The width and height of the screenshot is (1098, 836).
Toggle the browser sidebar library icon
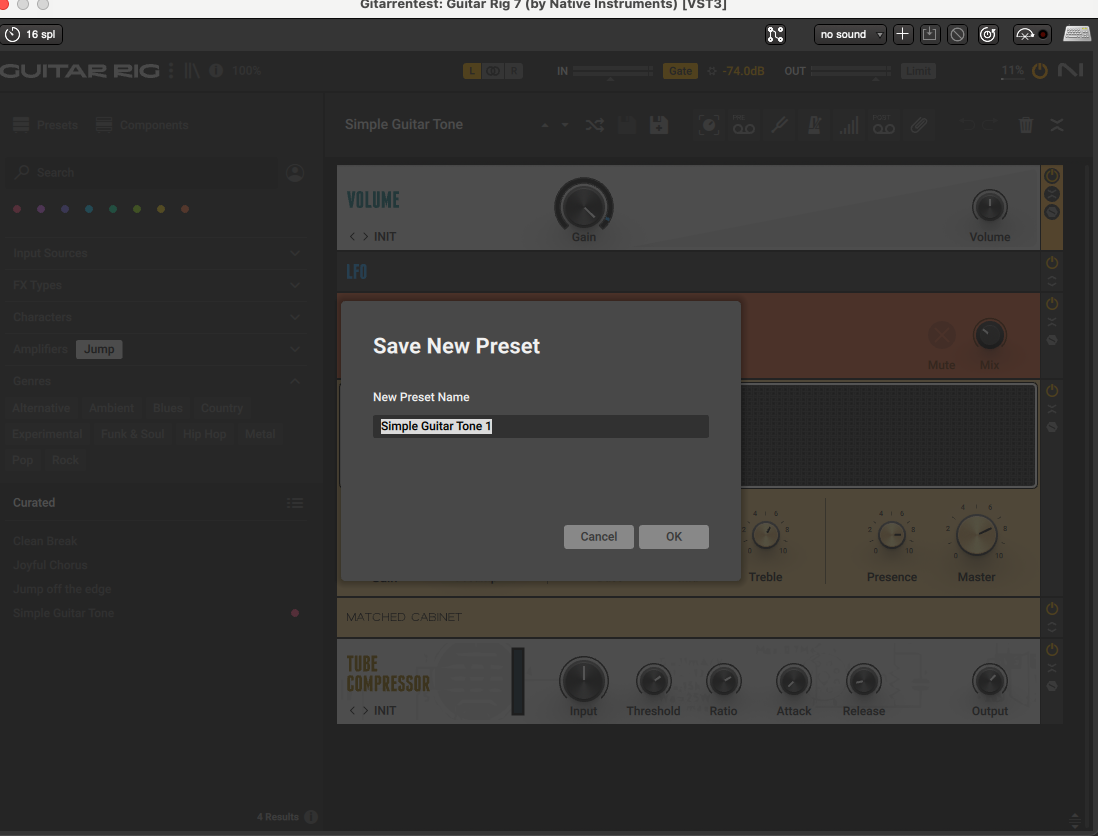(x=192, y=71)
